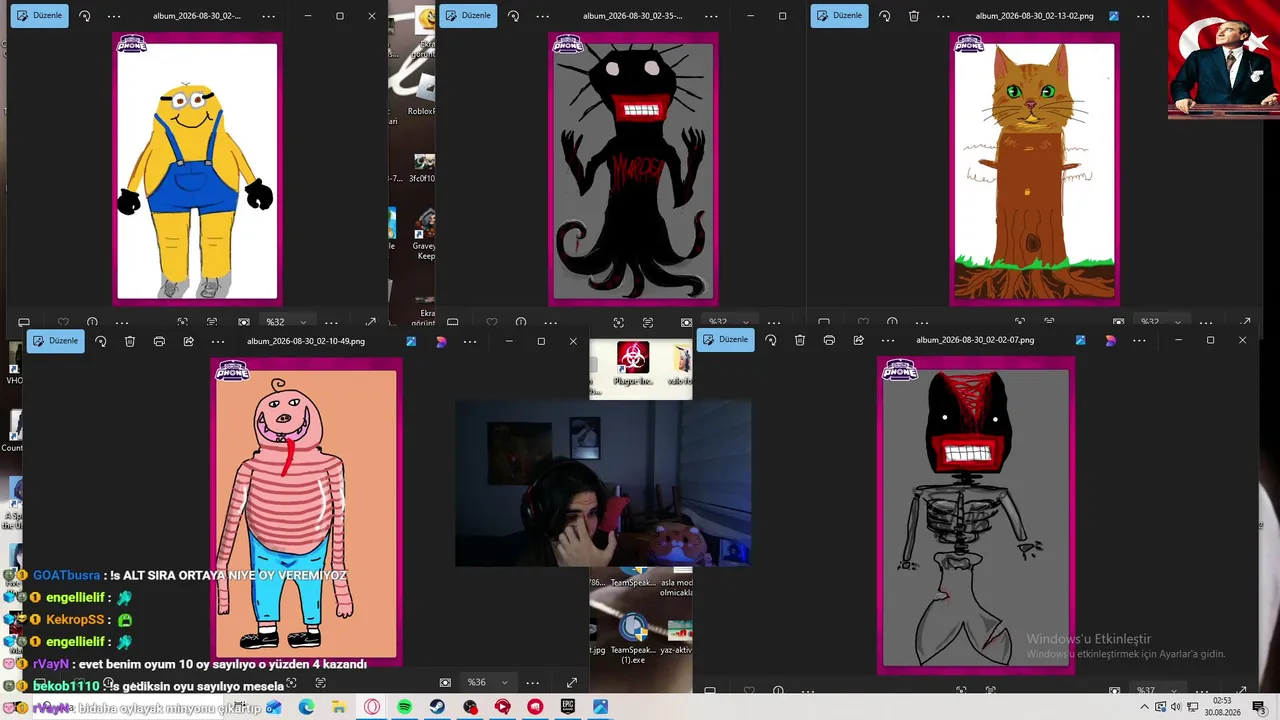Open Microsoft Edge from the taskbar
Viewport: 1280px width, 720px height.
click(x=306, y=707)
